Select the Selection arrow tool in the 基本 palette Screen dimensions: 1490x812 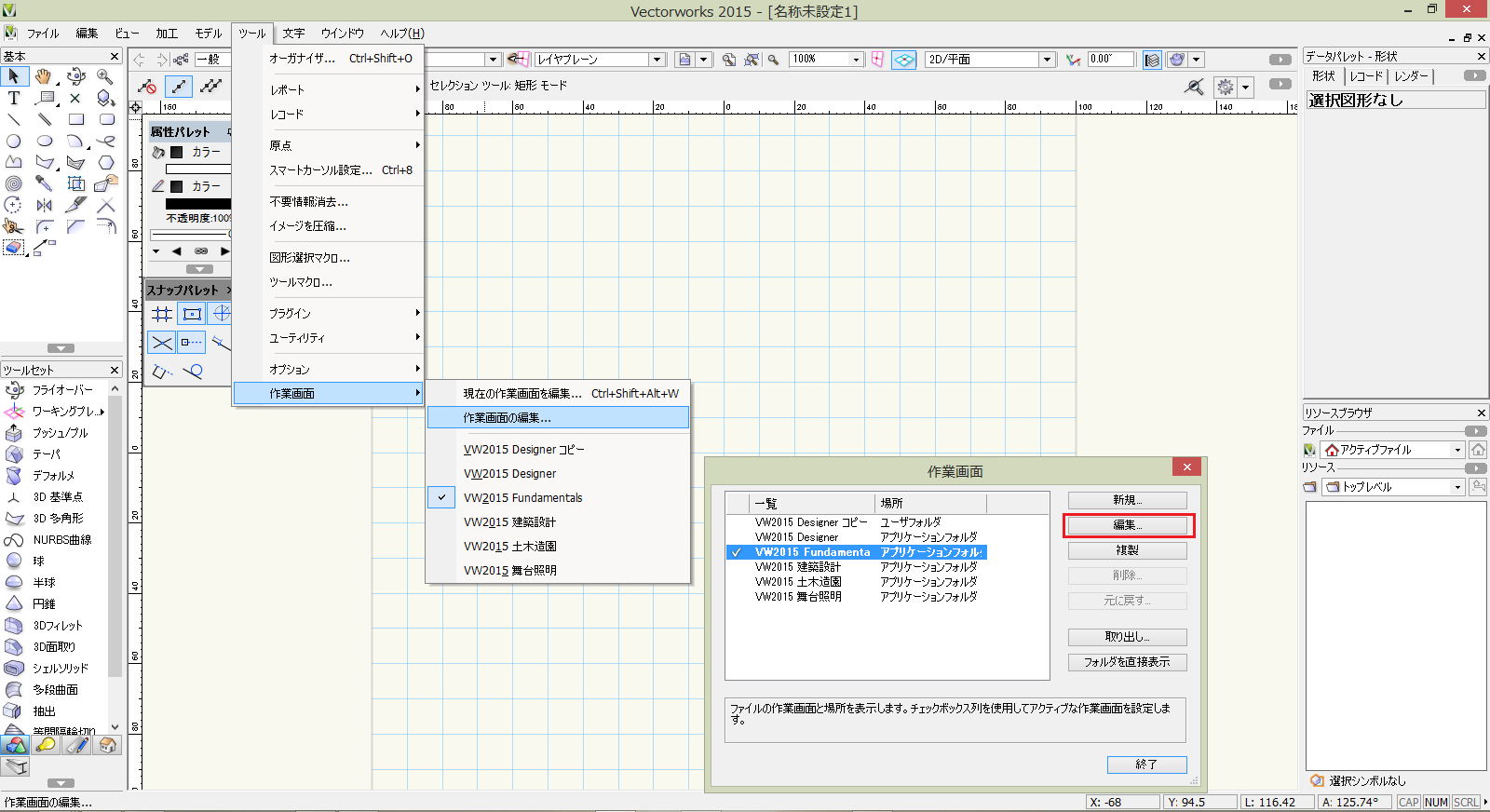pyautogui.click(x=14, y=76)
